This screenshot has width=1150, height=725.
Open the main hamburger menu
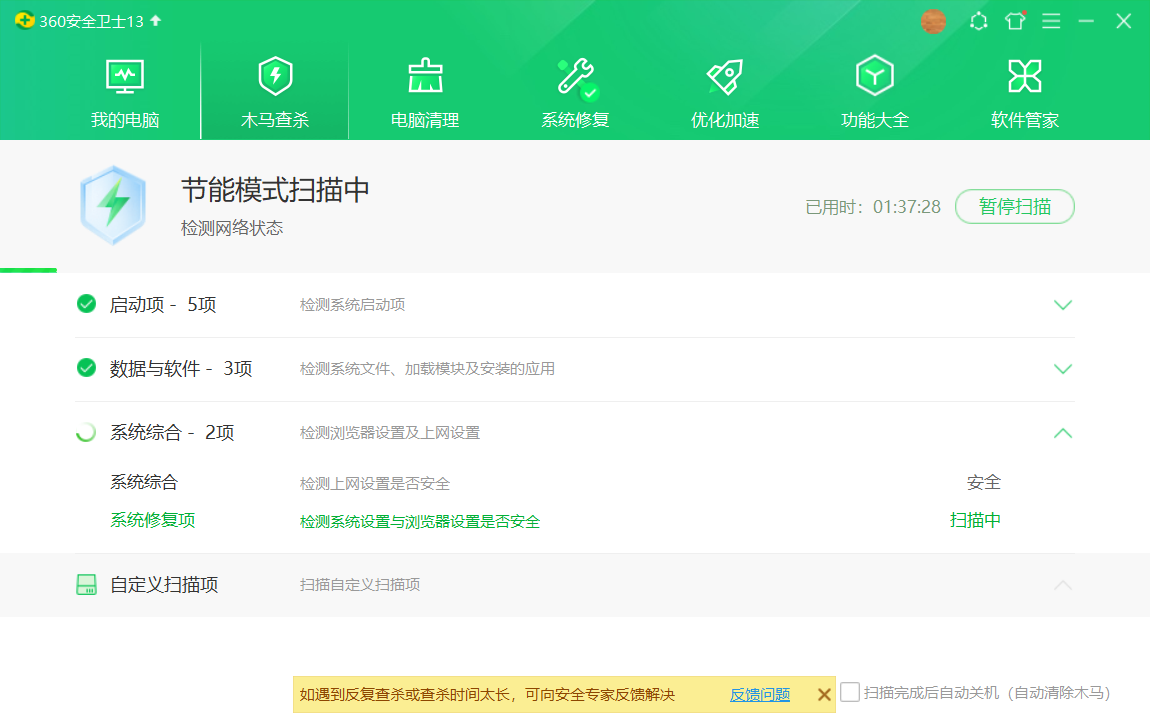point(1051,21)
